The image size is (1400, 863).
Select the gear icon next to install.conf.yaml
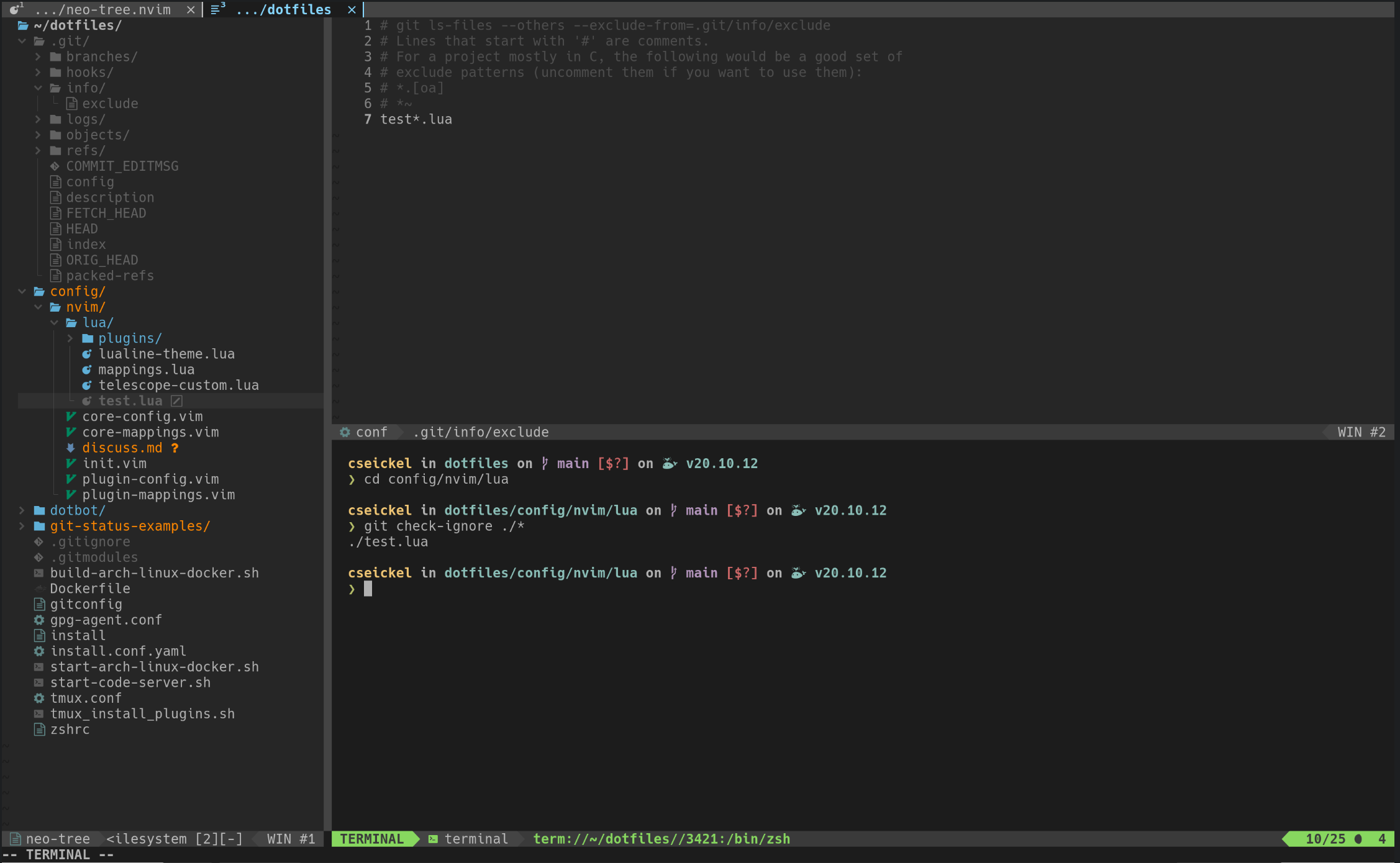(x=39, y=651)
